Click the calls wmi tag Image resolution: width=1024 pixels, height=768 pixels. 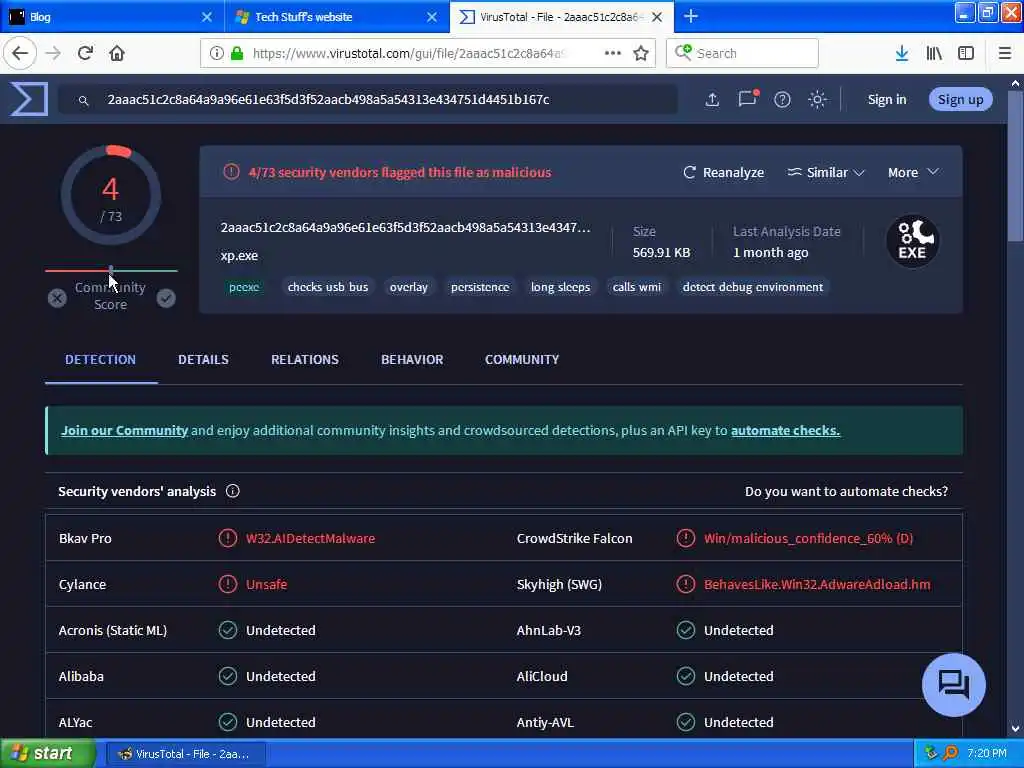[637, 287]
